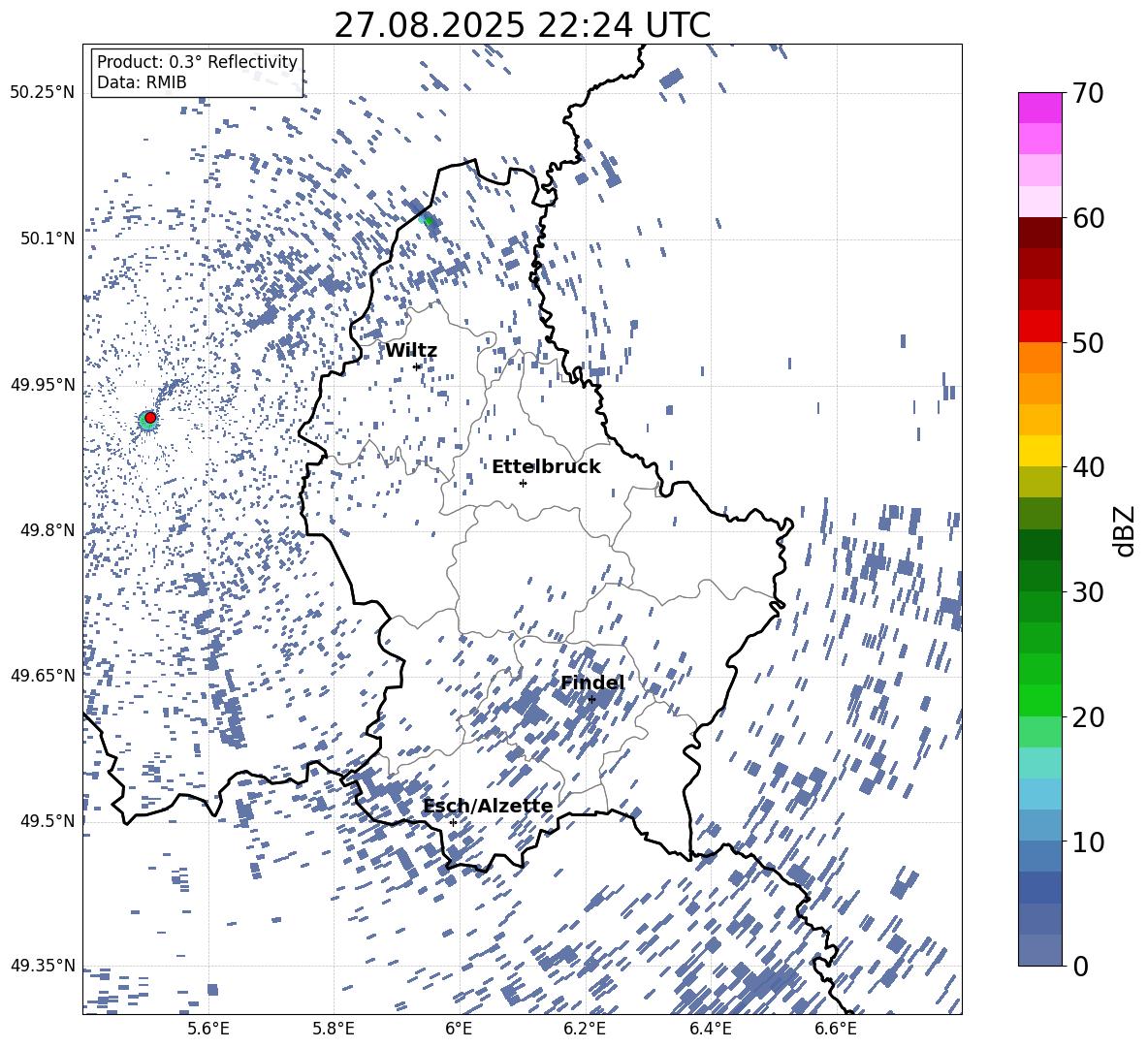
Task: Click the longitude label '6.2°E'
Action: coord(585,1029)
